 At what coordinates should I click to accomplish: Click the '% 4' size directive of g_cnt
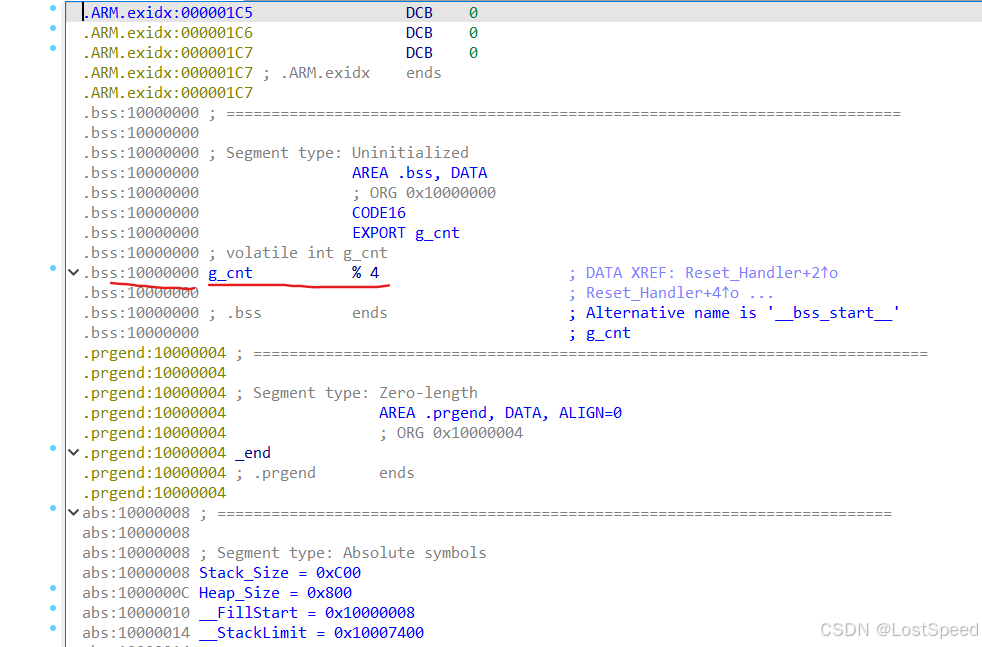(366, 273)
